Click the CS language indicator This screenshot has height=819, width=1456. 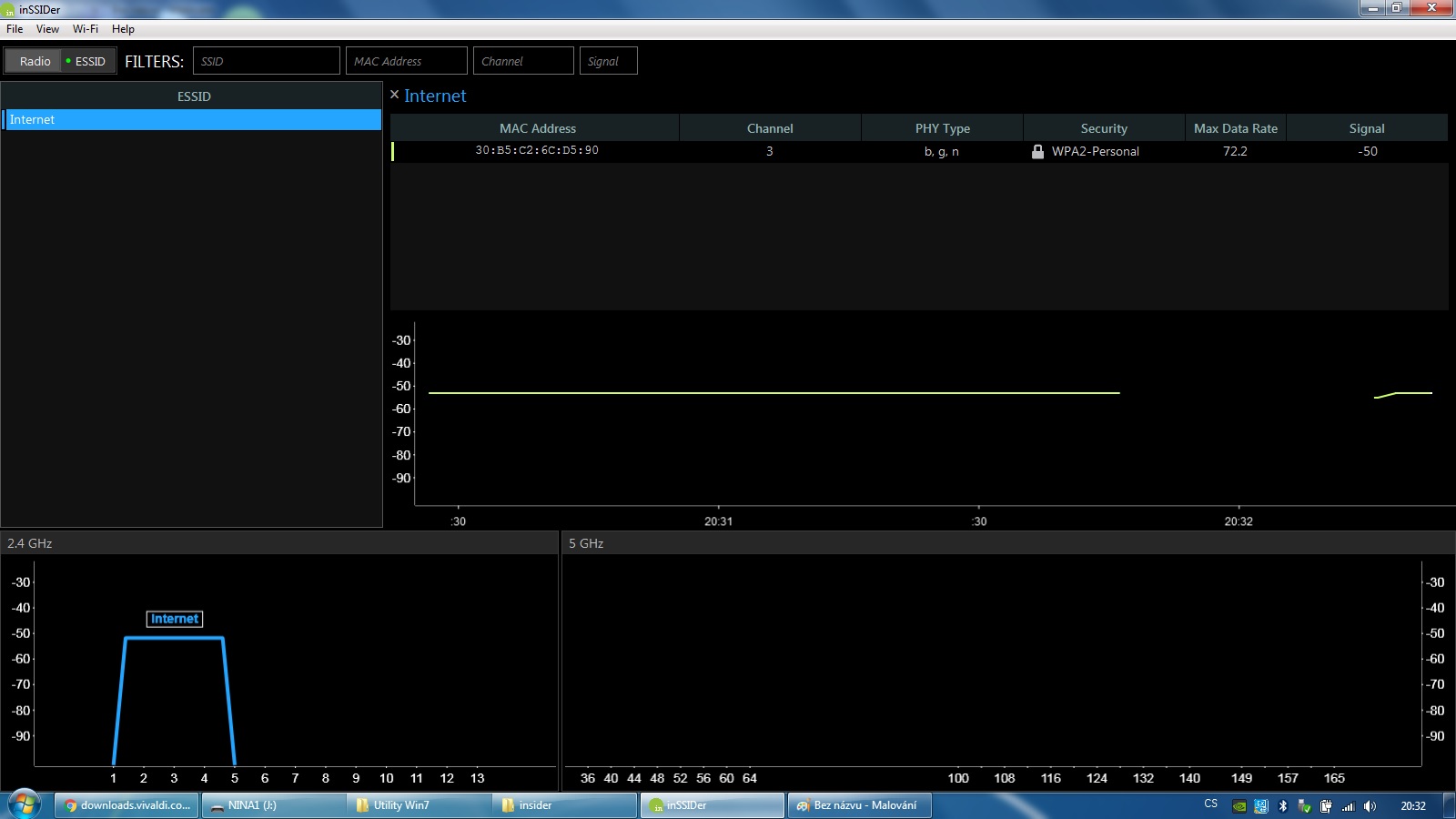coord(1210,804)
